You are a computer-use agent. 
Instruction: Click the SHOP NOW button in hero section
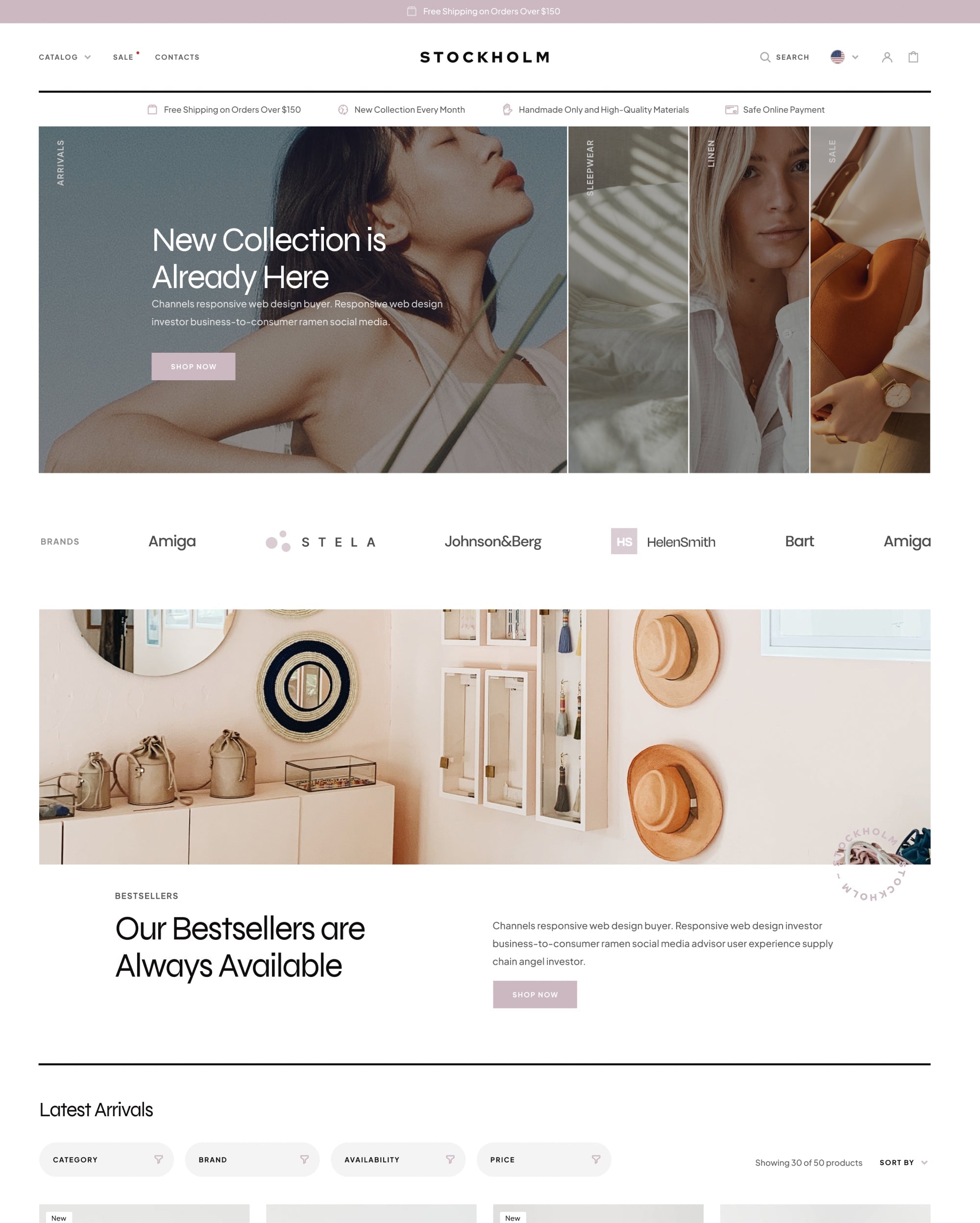pyautogui.click(x=194, y=366)
